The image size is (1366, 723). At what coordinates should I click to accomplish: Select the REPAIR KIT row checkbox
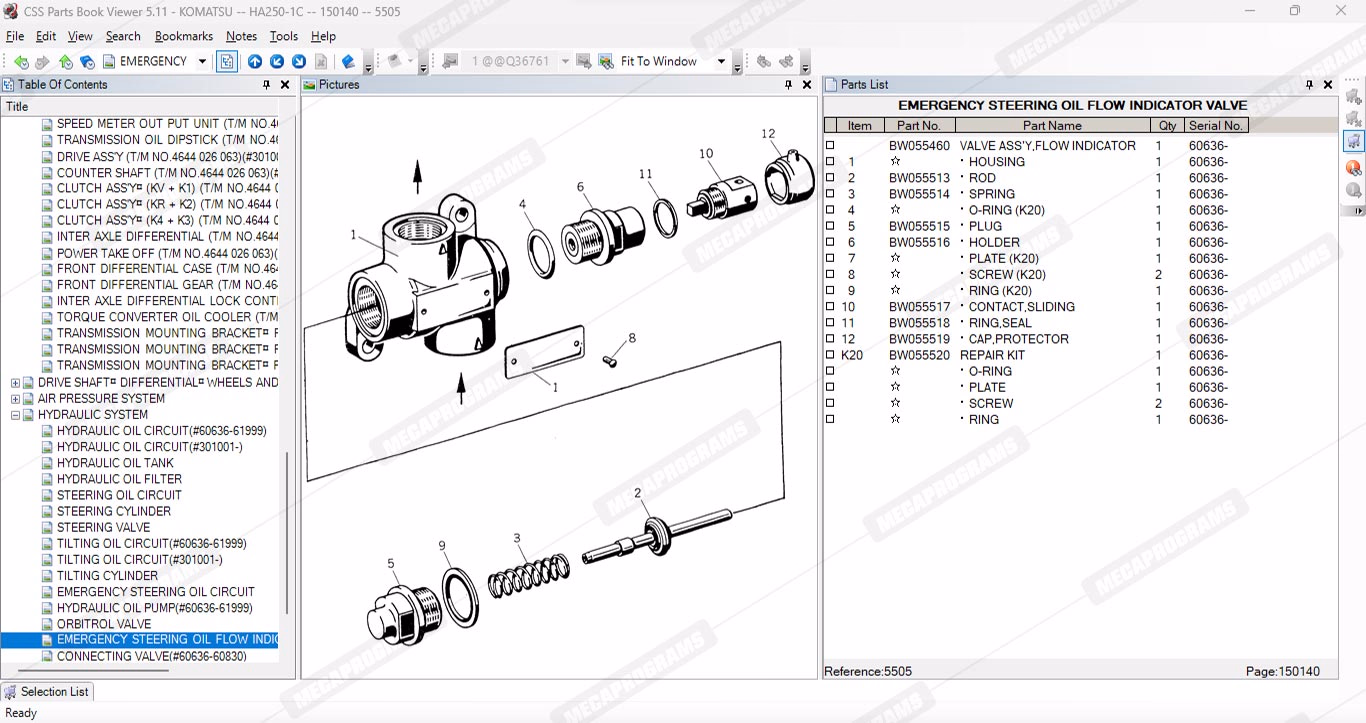click(x=830, y=355)
